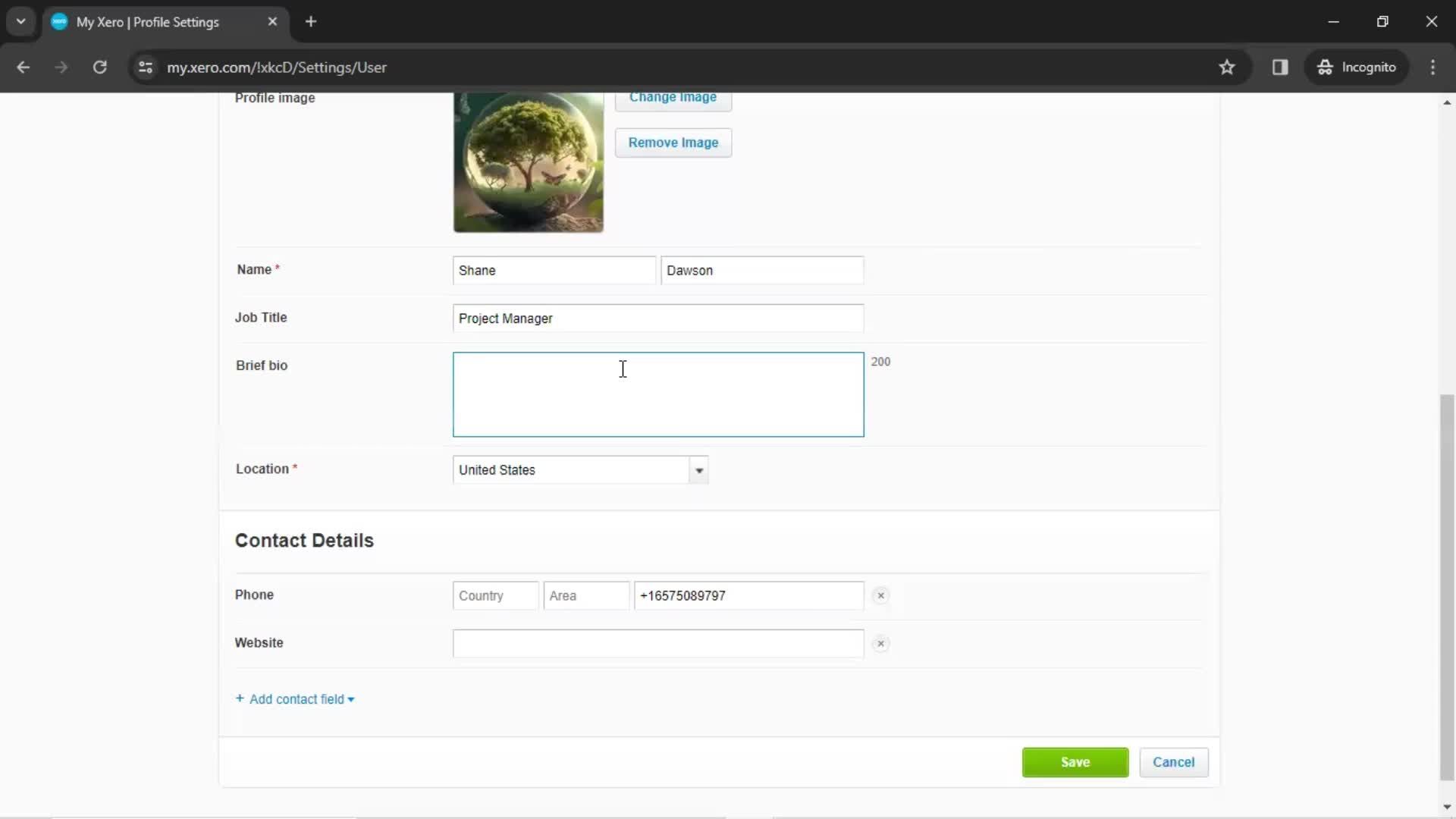Click the first name field containing Shane
1456x819 pixels.
[554, 271]
